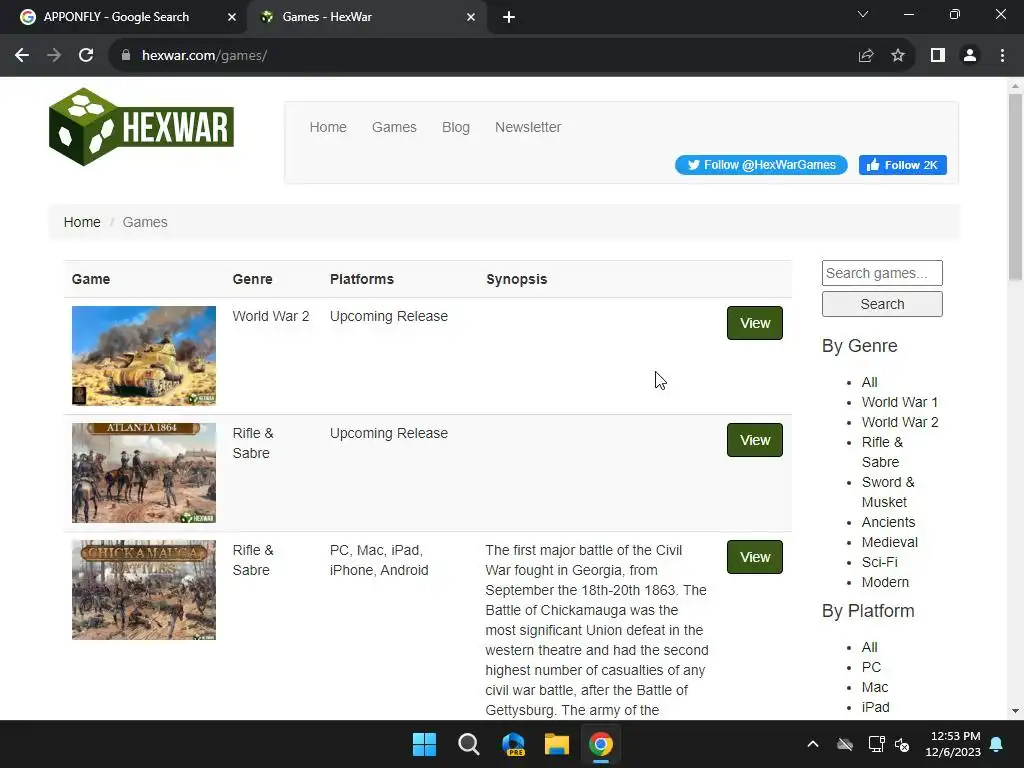The height and width of the screenshot is (768, 1024).
Task: Click the HexWar logo
Action: pyautogui.click(x=141, y=127)
